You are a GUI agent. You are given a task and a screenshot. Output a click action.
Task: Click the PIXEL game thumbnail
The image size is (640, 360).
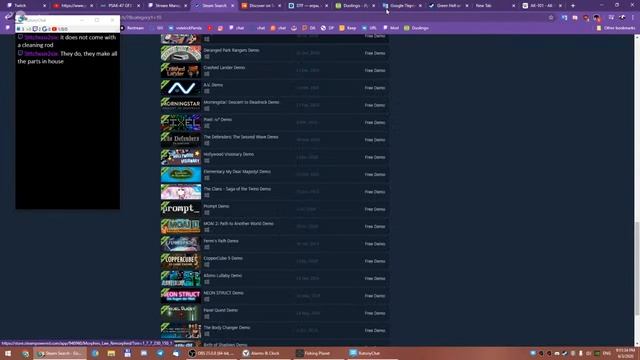point(181,122)
